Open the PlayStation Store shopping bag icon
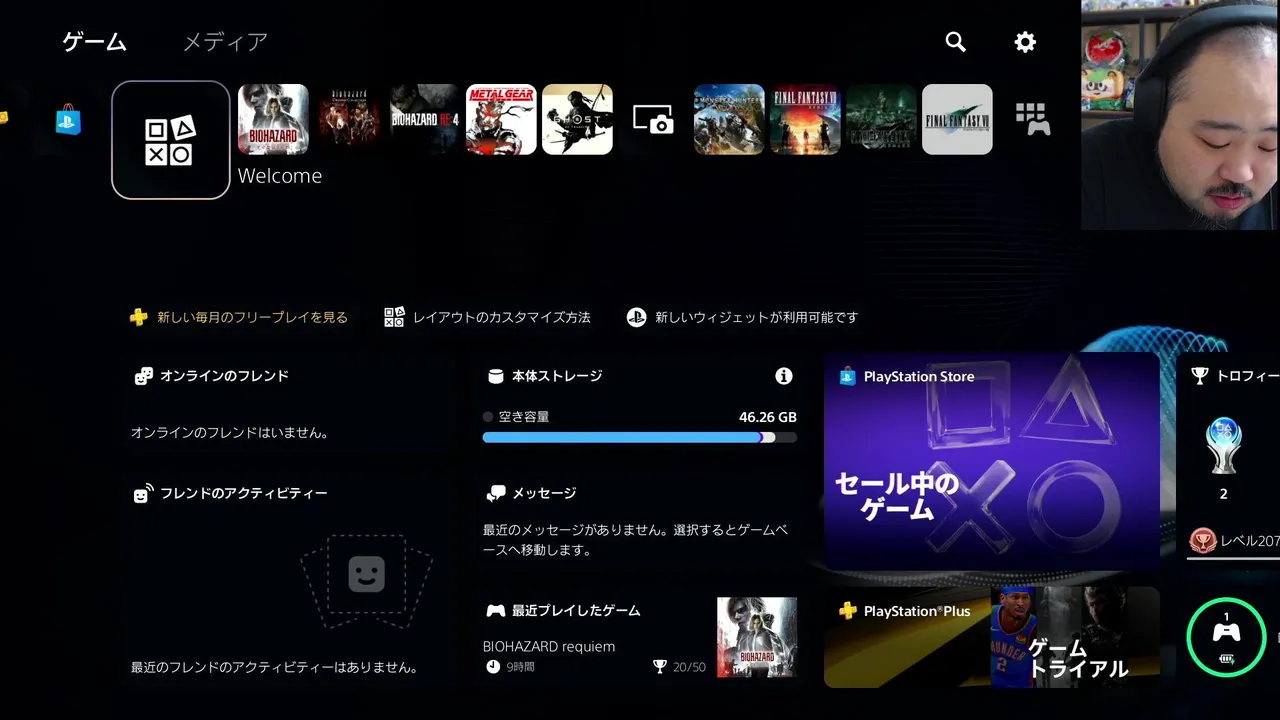Screen dimensions: 1280x720 68,120
